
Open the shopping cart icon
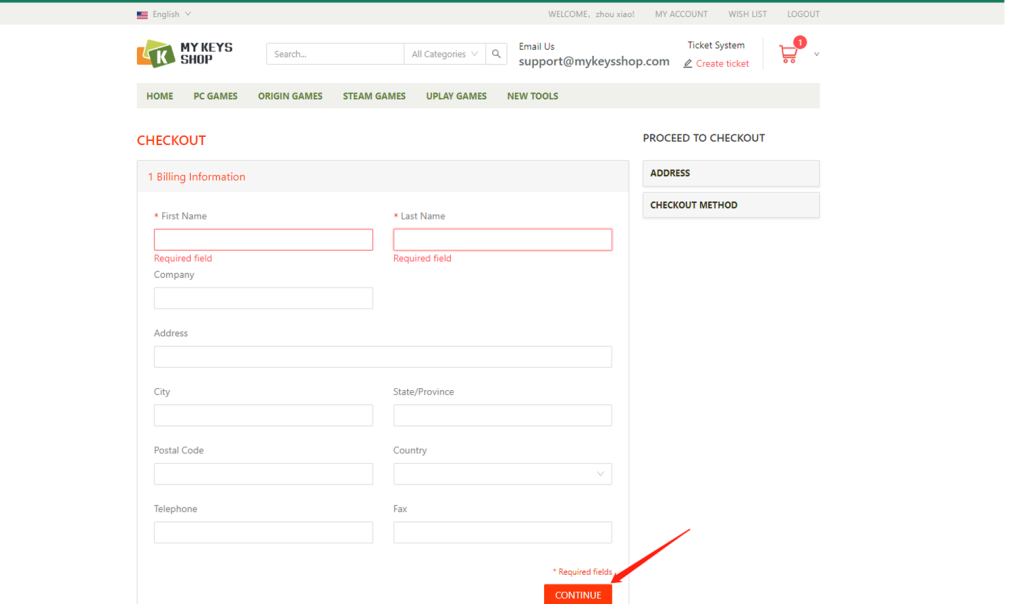[789, 54]
